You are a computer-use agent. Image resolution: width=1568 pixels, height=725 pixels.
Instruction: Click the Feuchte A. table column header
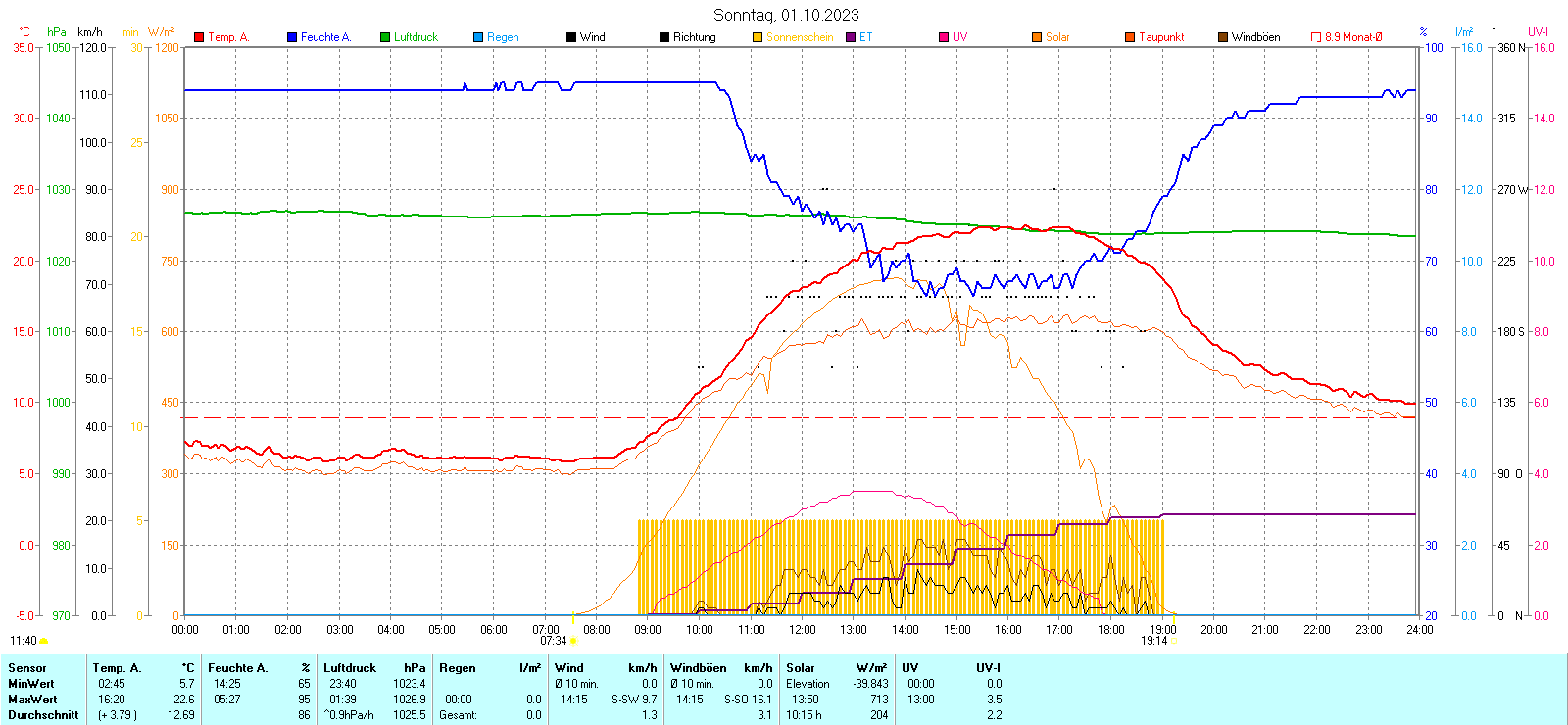click(238, 668)
